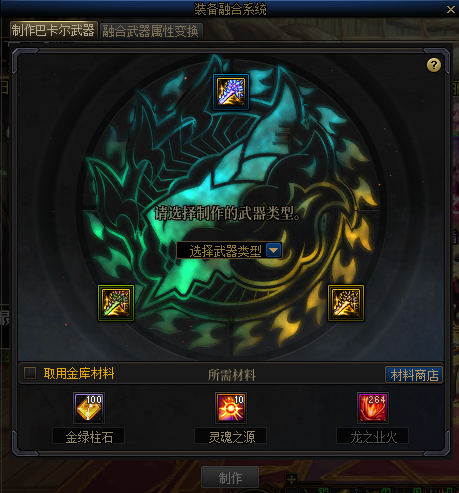Viewport: 459px width, 493px height.
Task: Click the 金绿柱石 name label
Action: tap(89, 437)
